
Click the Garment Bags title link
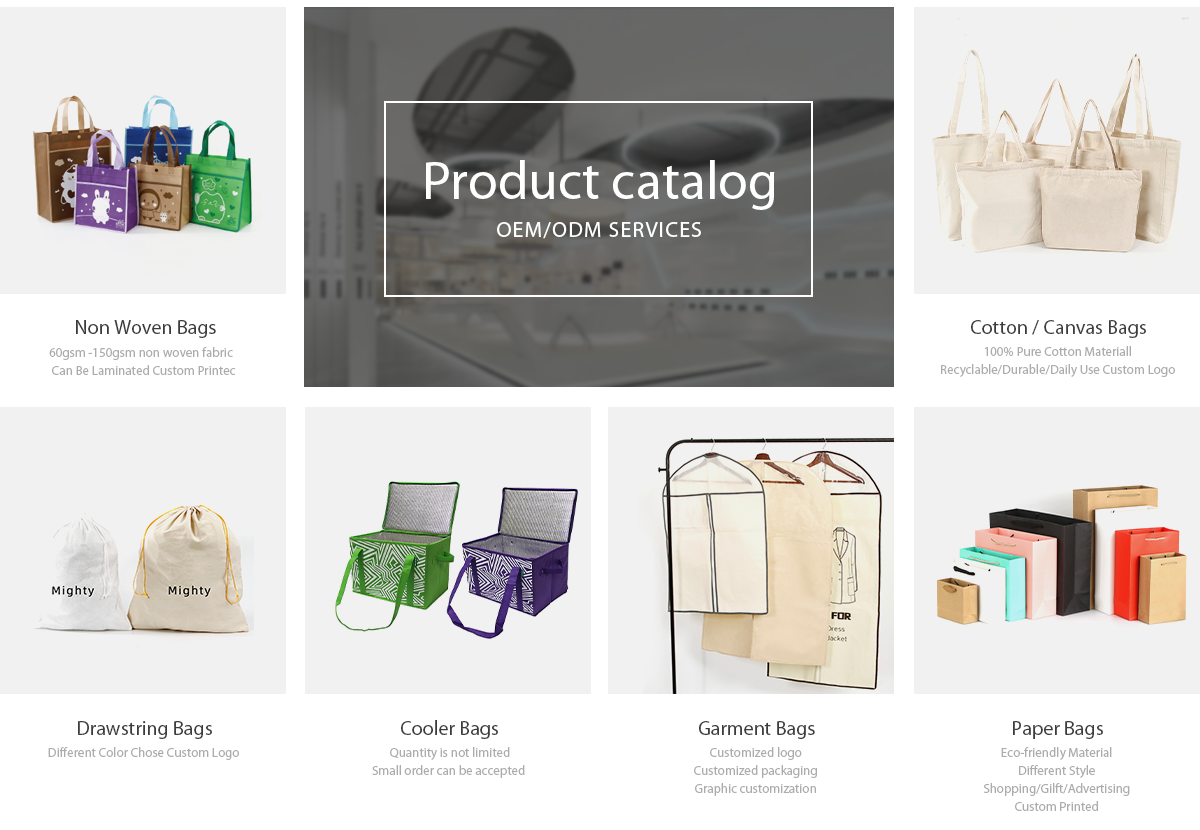757,728
